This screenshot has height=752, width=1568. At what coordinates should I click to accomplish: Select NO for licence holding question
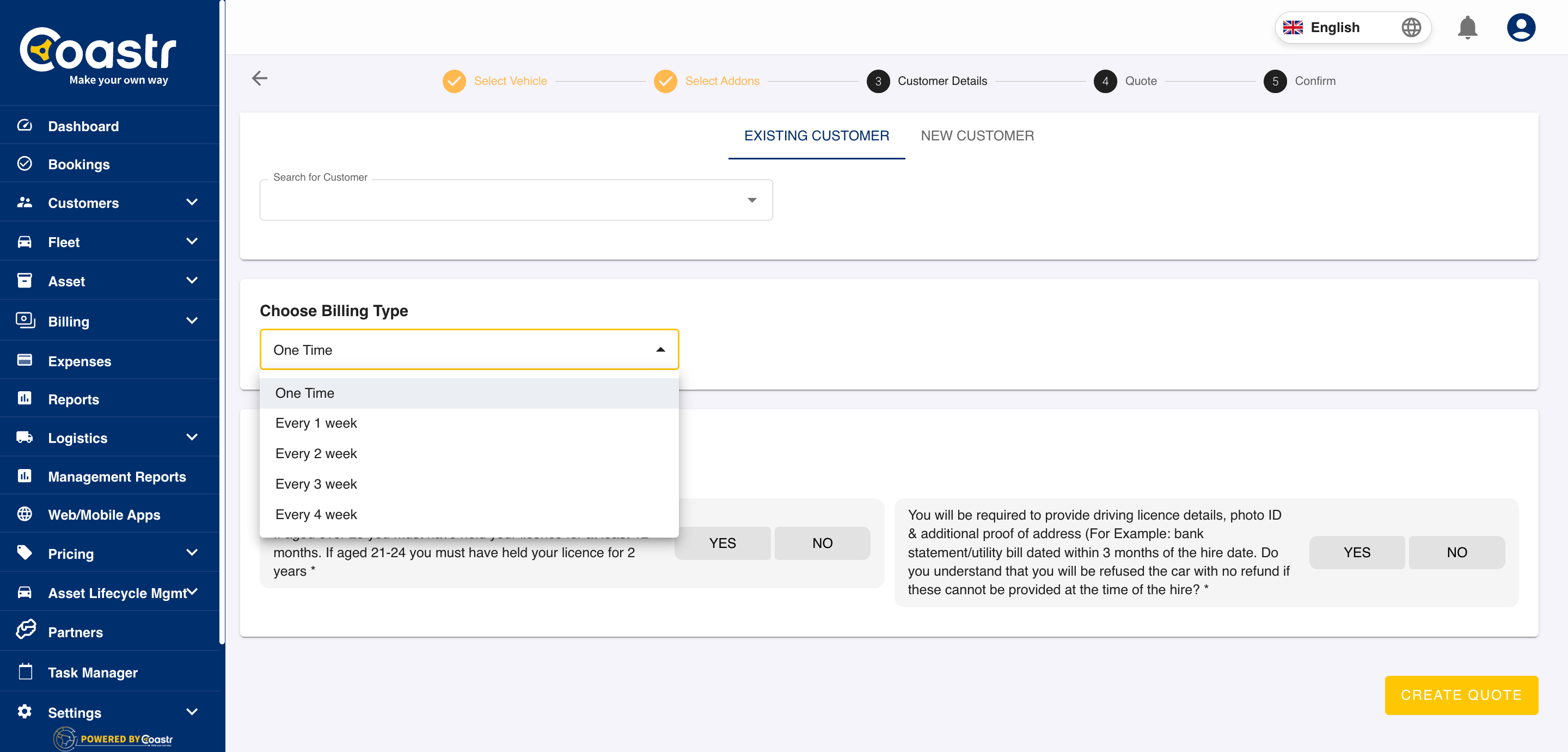pyautogui.click(x=822, y=543)
